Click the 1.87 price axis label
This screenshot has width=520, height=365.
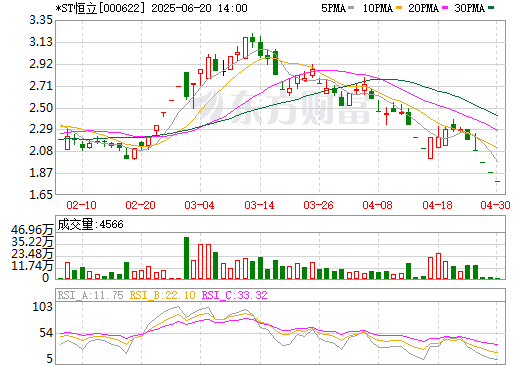tap(41, 173)
